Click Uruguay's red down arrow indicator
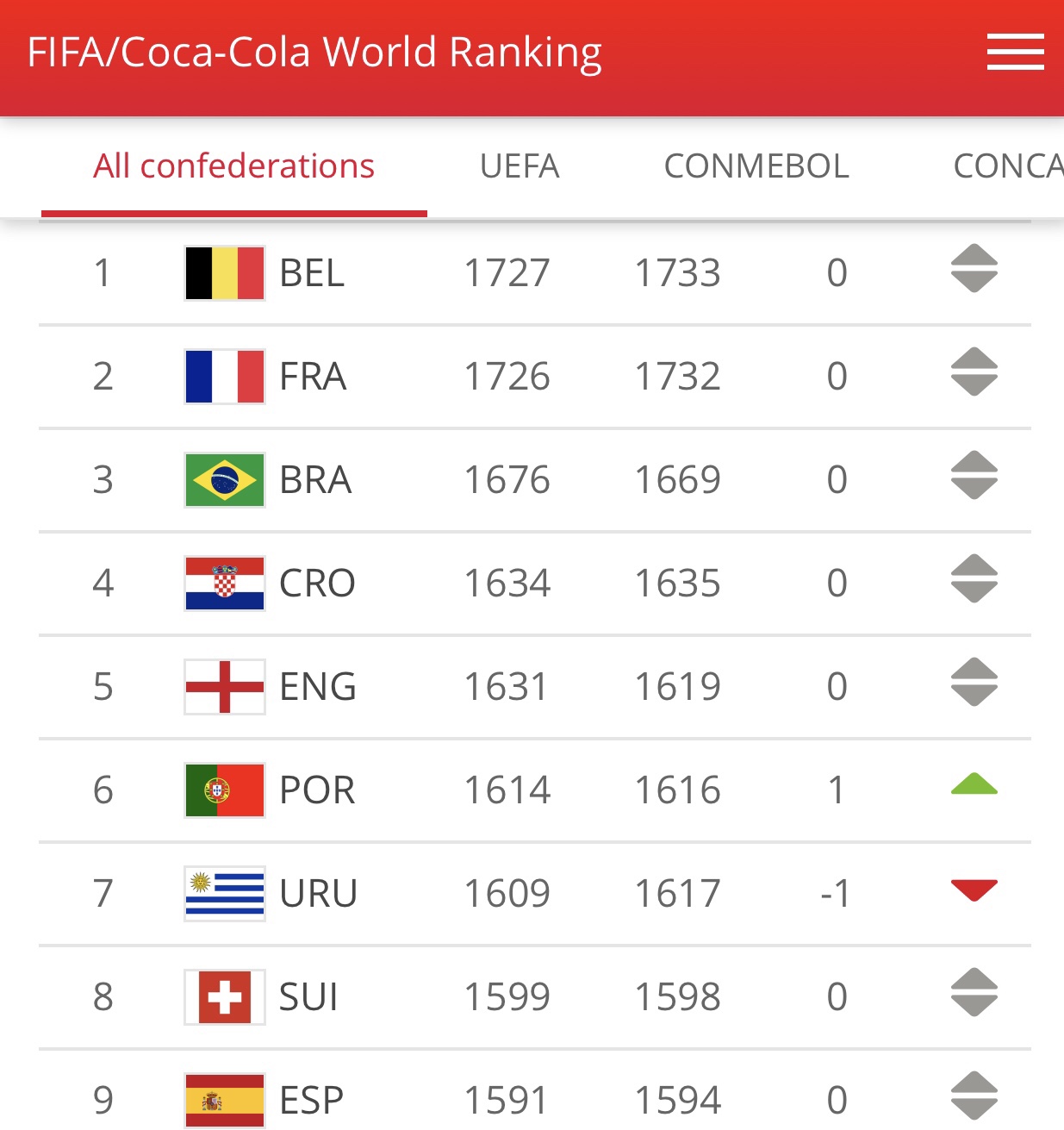Image resolution: width=1064 pixels, height=1130 pixels. pyautogui.click(x=974, y=890)
